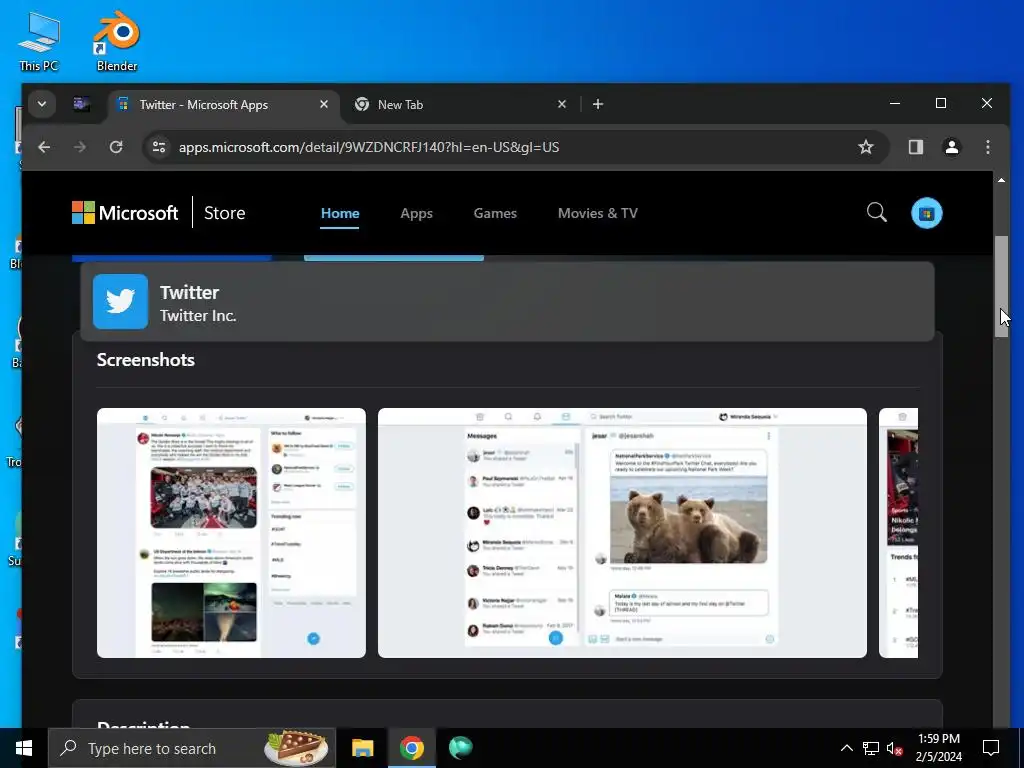Switch to Twitter - Microsoft Apps tab

(222, 104)
